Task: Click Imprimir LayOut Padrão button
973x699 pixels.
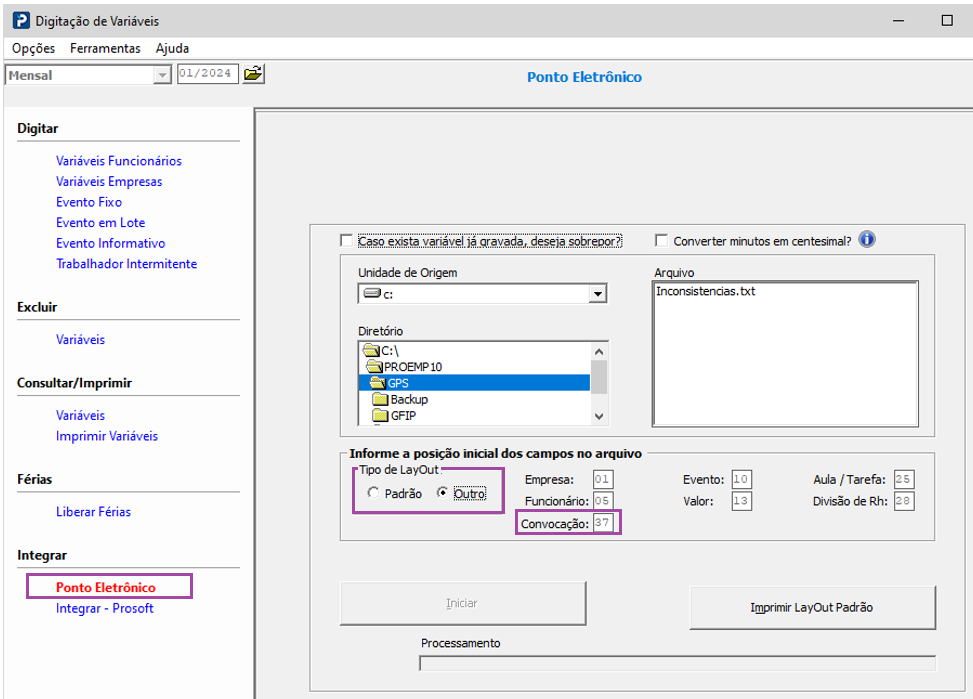Action: point(812,607)
